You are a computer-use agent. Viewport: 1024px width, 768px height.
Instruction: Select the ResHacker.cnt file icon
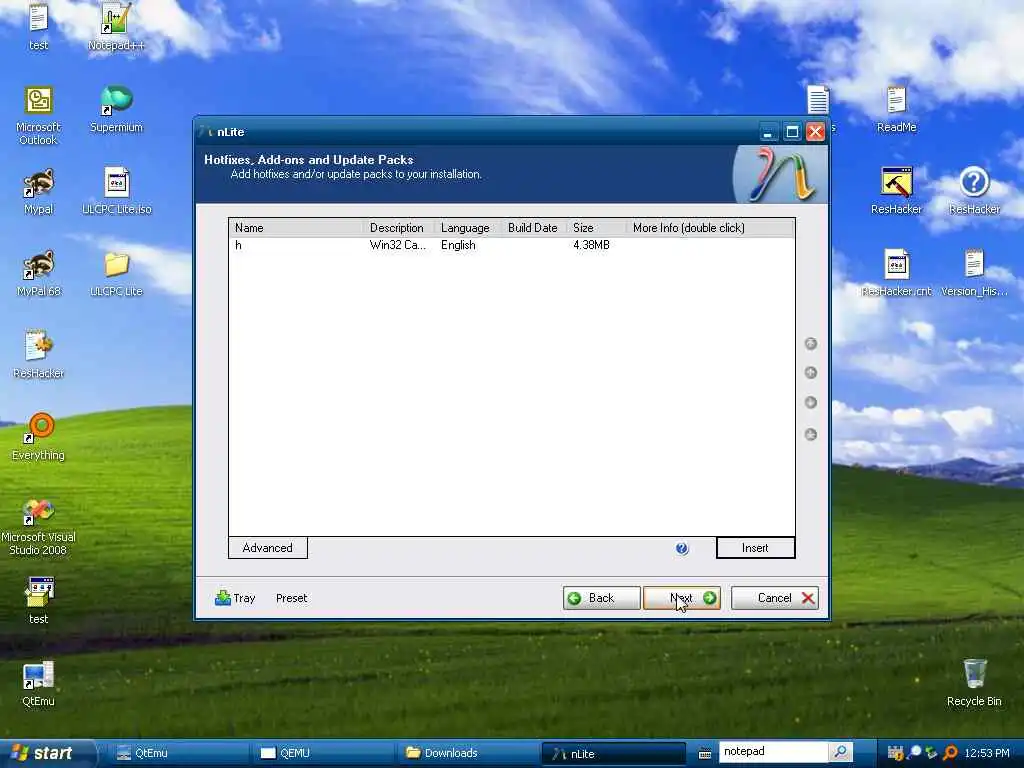(896, 273)
